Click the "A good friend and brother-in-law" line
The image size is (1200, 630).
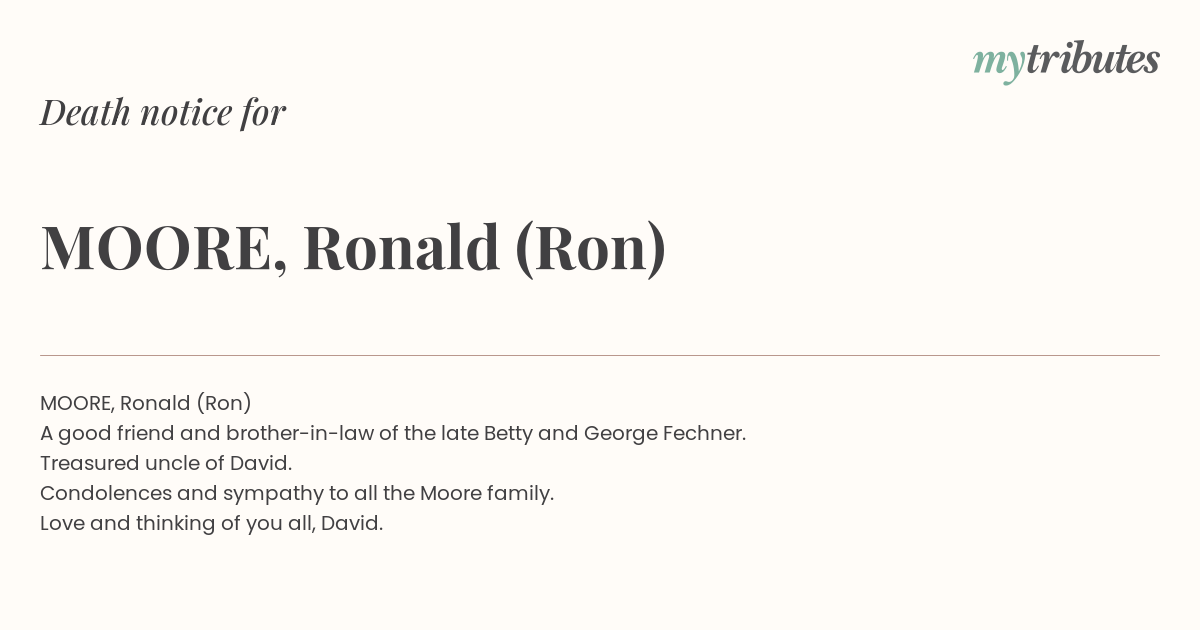point(393,433)
